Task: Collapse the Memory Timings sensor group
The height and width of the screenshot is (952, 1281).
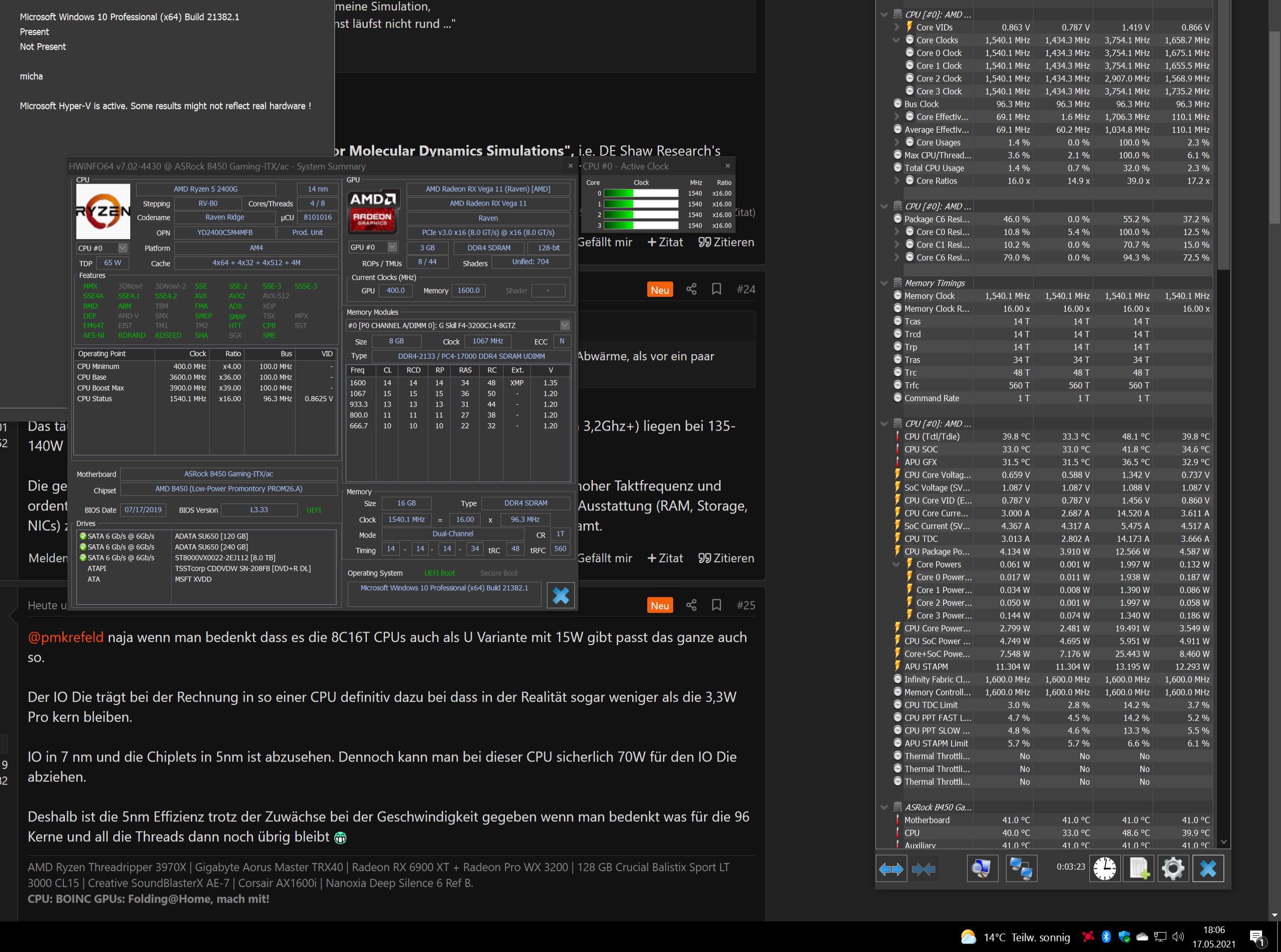Action: pyautogui.click(x=884, y=283)
